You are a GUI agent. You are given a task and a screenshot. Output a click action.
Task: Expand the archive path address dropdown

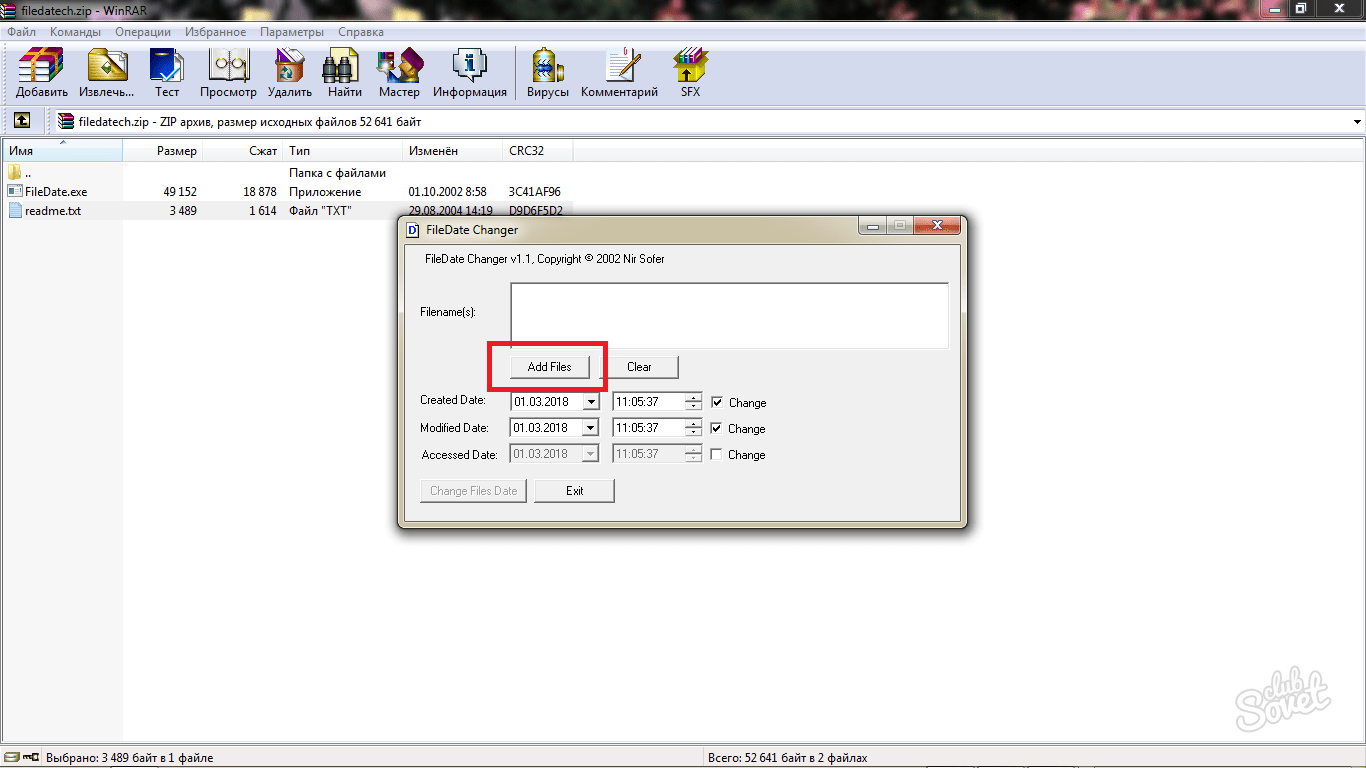click(x=1357, y=122)
